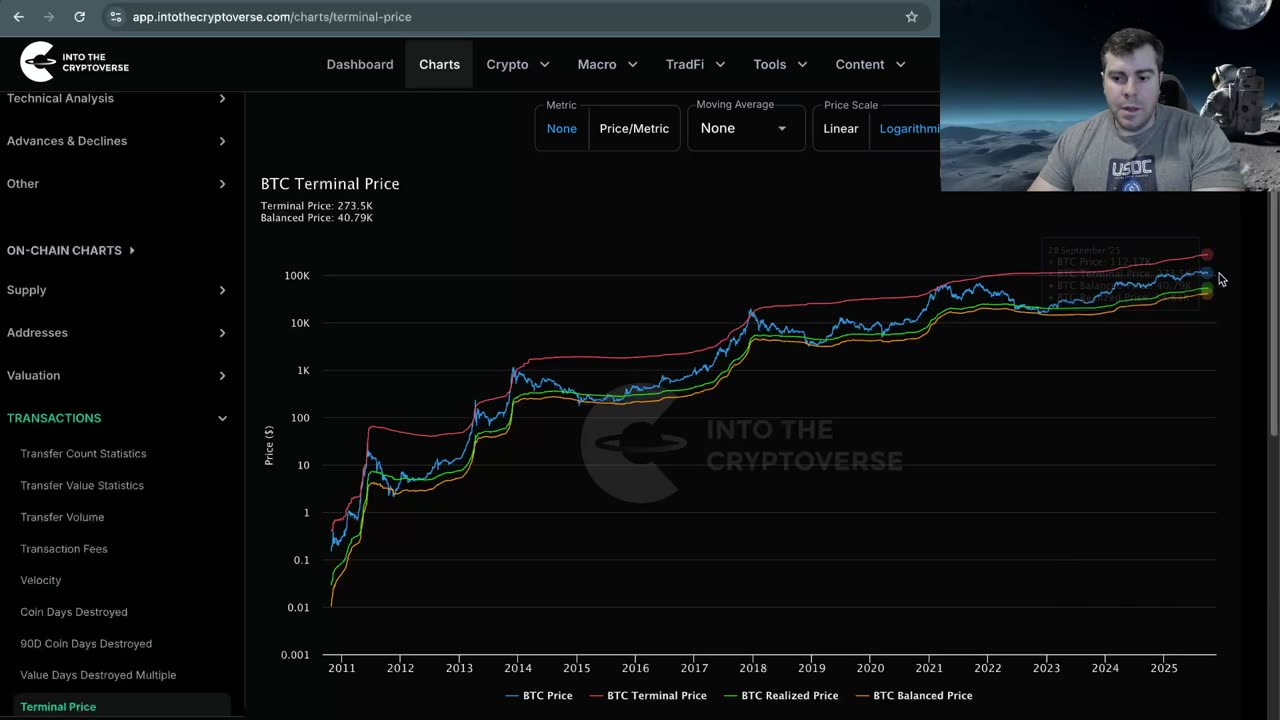Open the Transaction Fees chart

(x=64, y=549)
